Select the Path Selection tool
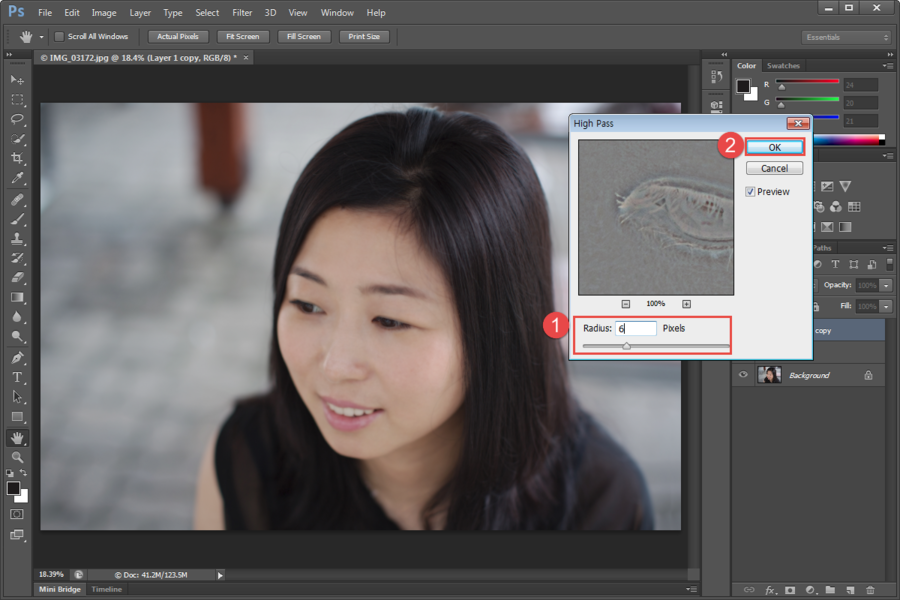 [17, 397]
